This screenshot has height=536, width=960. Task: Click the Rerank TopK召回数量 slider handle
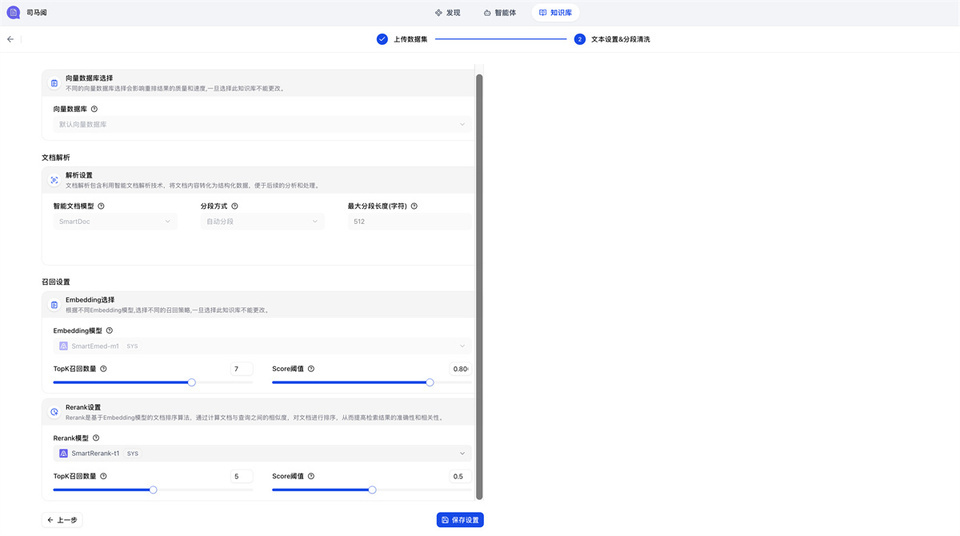coord(153,490)
